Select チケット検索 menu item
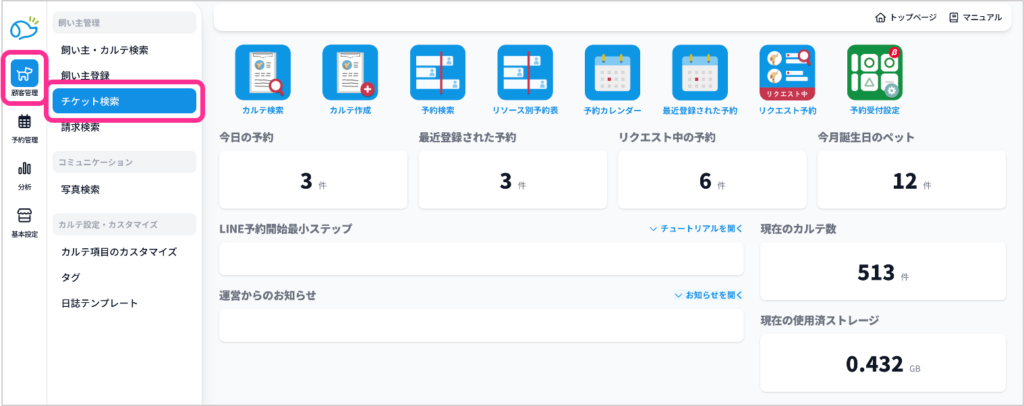1024x406 pixels. click(x=124, y=101)
